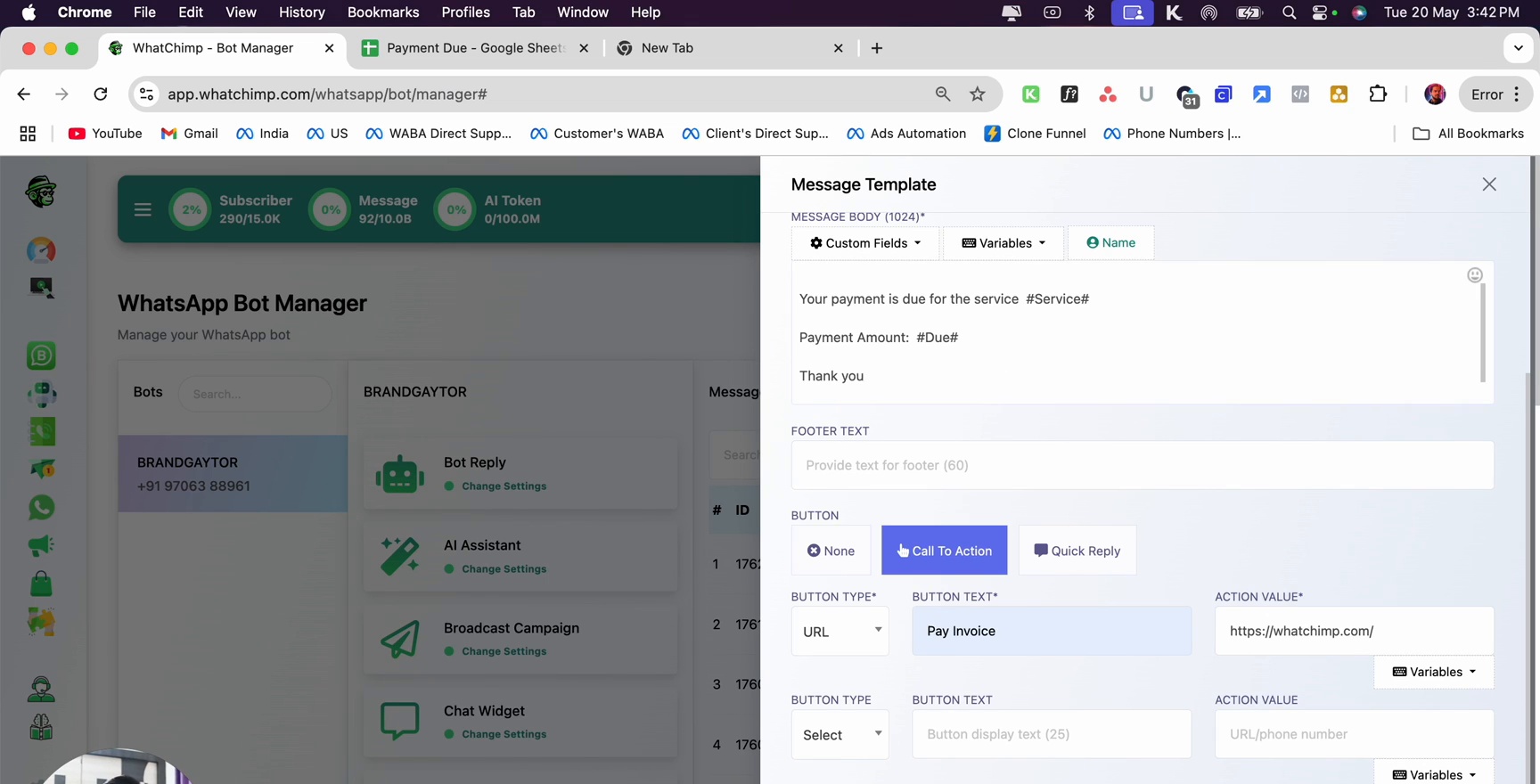This screenshot has height=784, width=1540.
Task: Open the History menu in menu bar
Action: click(x=302, y=12)
